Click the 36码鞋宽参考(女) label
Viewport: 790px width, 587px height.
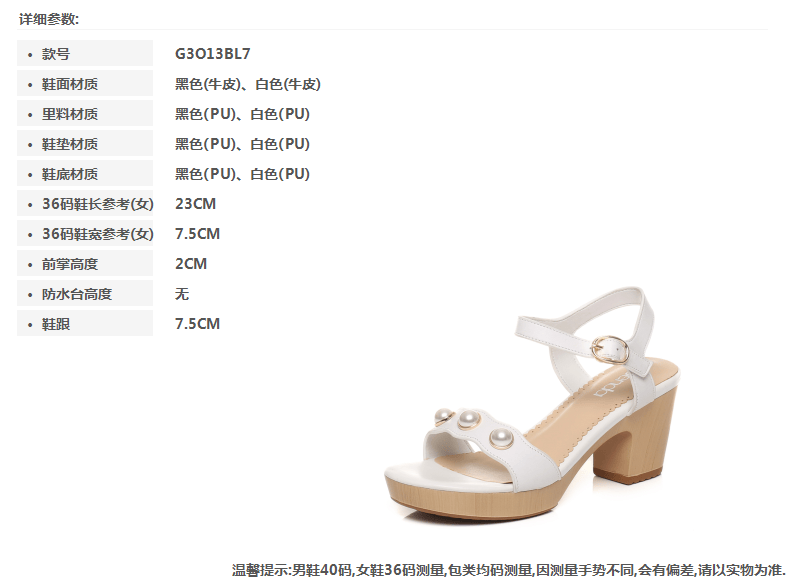98,234
